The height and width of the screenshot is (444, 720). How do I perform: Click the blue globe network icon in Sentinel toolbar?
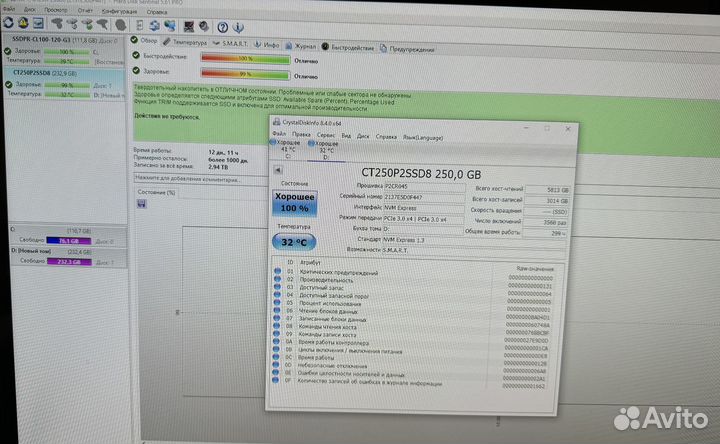coord(170,26)
